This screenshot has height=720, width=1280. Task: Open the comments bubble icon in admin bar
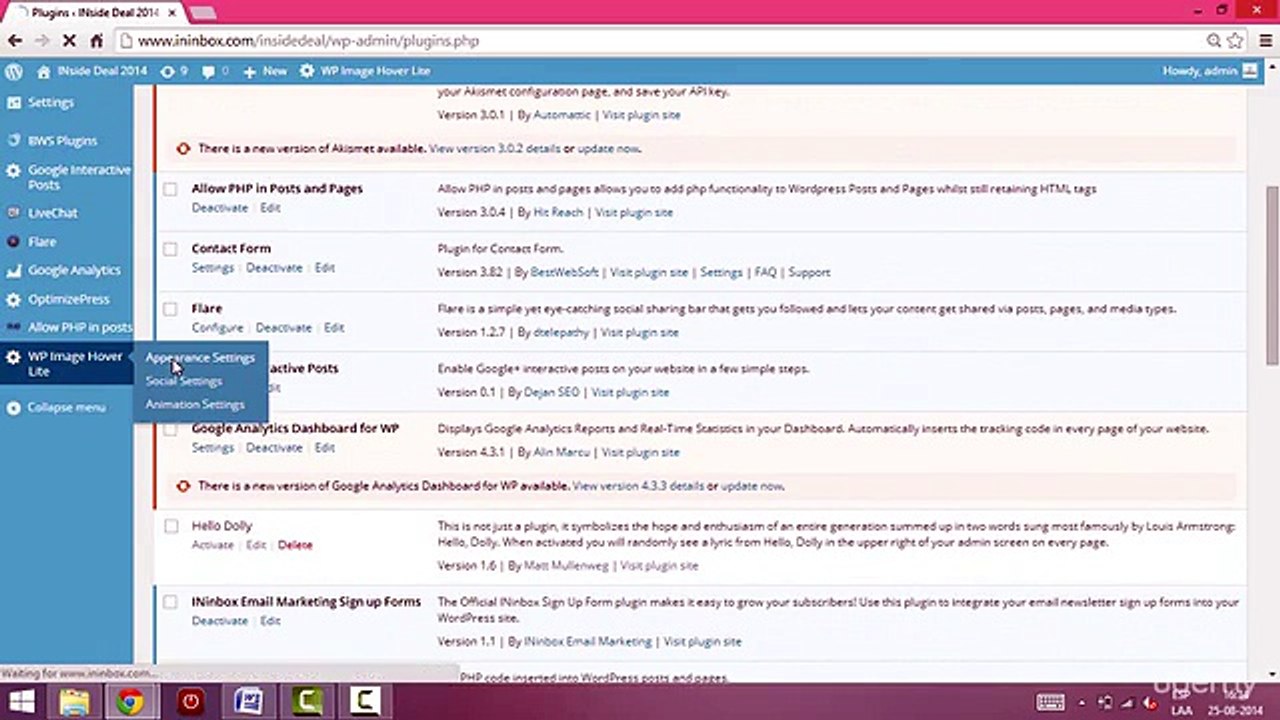pos(207,71)
